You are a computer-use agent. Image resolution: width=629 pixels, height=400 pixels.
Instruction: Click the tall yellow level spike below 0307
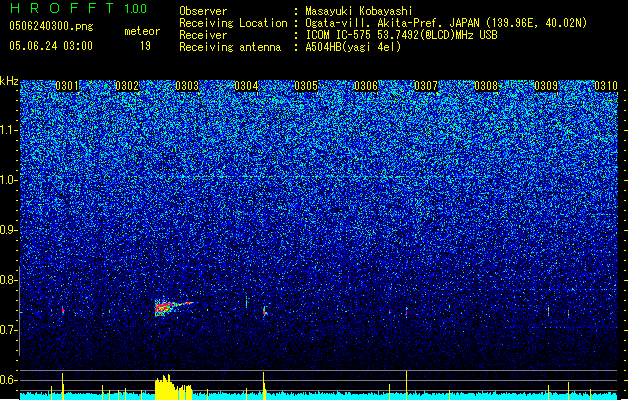click(406, 385)
